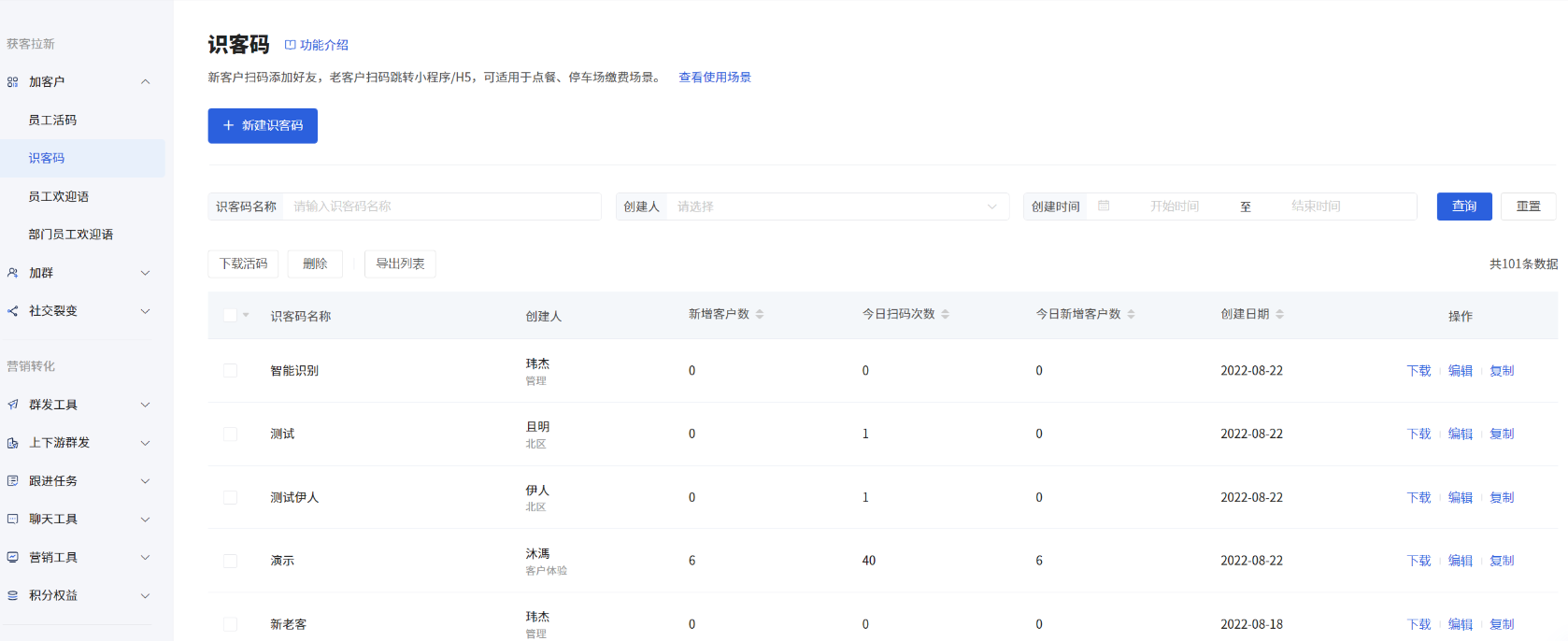Click the 跟进任务 icon
Screen dimensions: 1568x641
[x=12, y=481]
